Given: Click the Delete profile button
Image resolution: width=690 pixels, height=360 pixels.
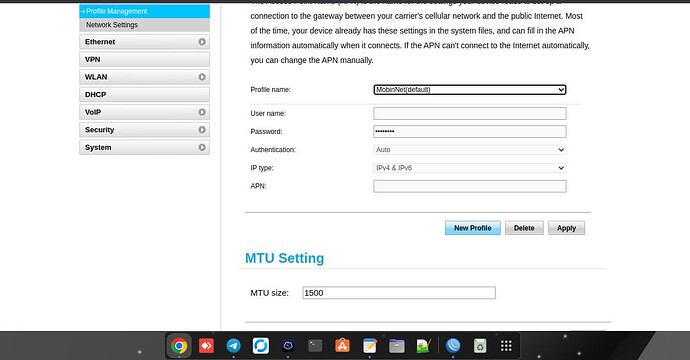Looking at the screenshot, I should (x=524, y=228).
